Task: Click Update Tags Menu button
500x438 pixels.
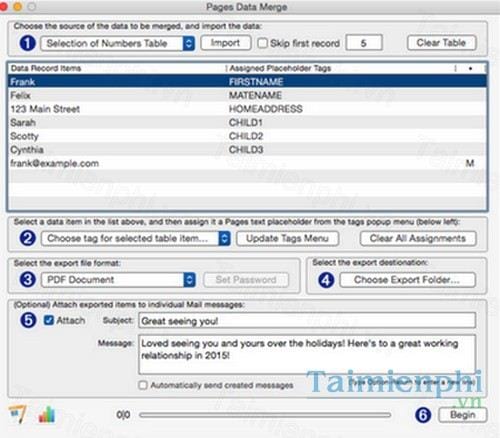Action: click(287, 238)
